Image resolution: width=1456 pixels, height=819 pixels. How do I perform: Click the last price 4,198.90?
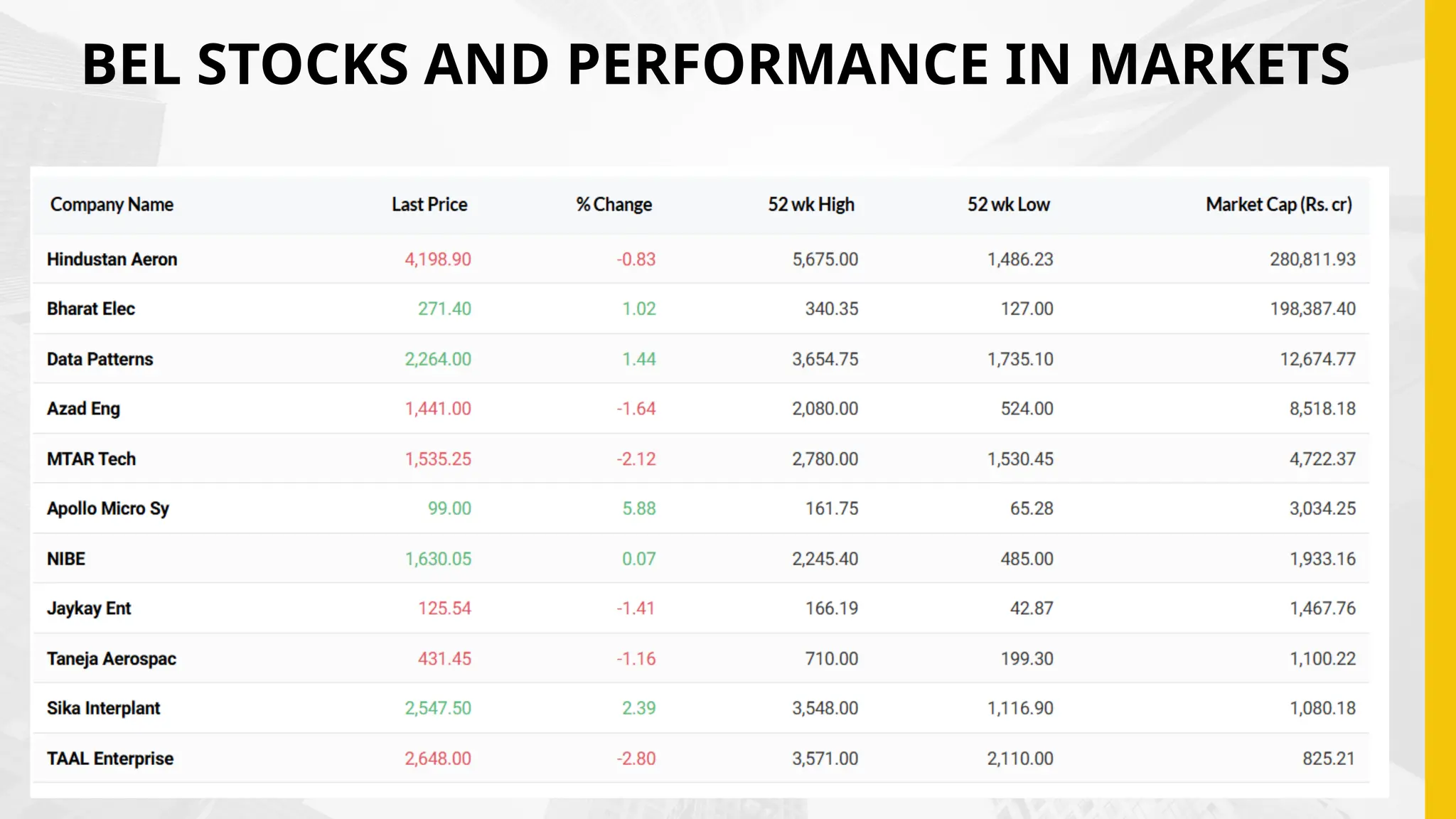tap(438, 259)
